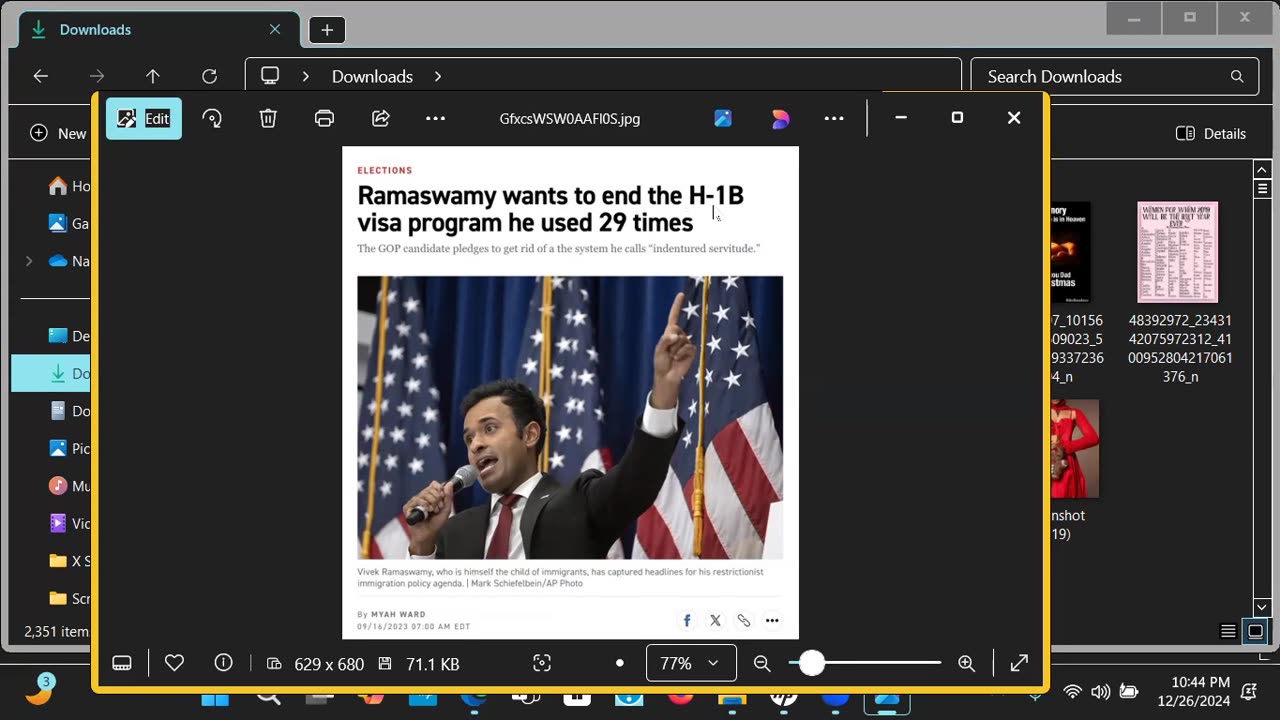Select Downloads in the File Explorer sidebar
The height and width of the screenshot is (720, 1280).
[51, 373]
